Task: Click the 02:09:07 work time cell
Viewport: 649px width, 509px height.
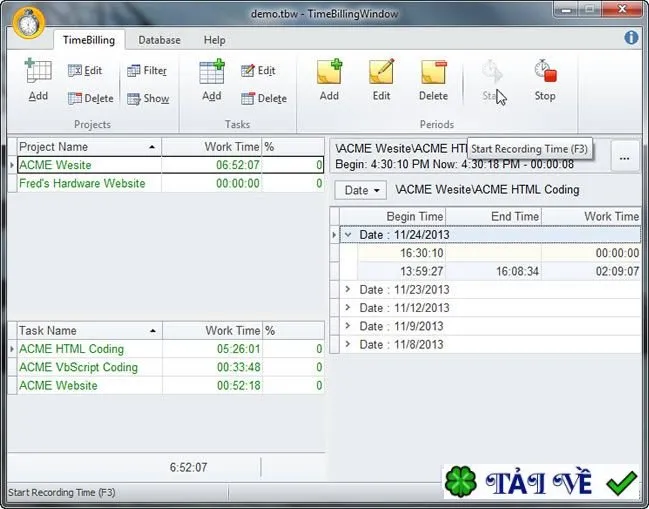Action: tap(591, 271)
